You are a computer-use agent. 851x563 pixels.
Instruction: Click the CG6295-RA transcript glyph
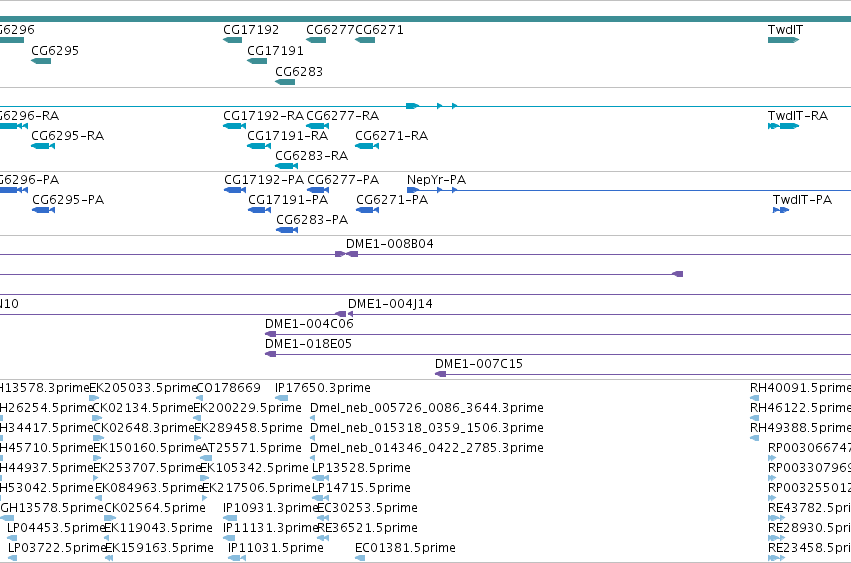pos(43,146)
